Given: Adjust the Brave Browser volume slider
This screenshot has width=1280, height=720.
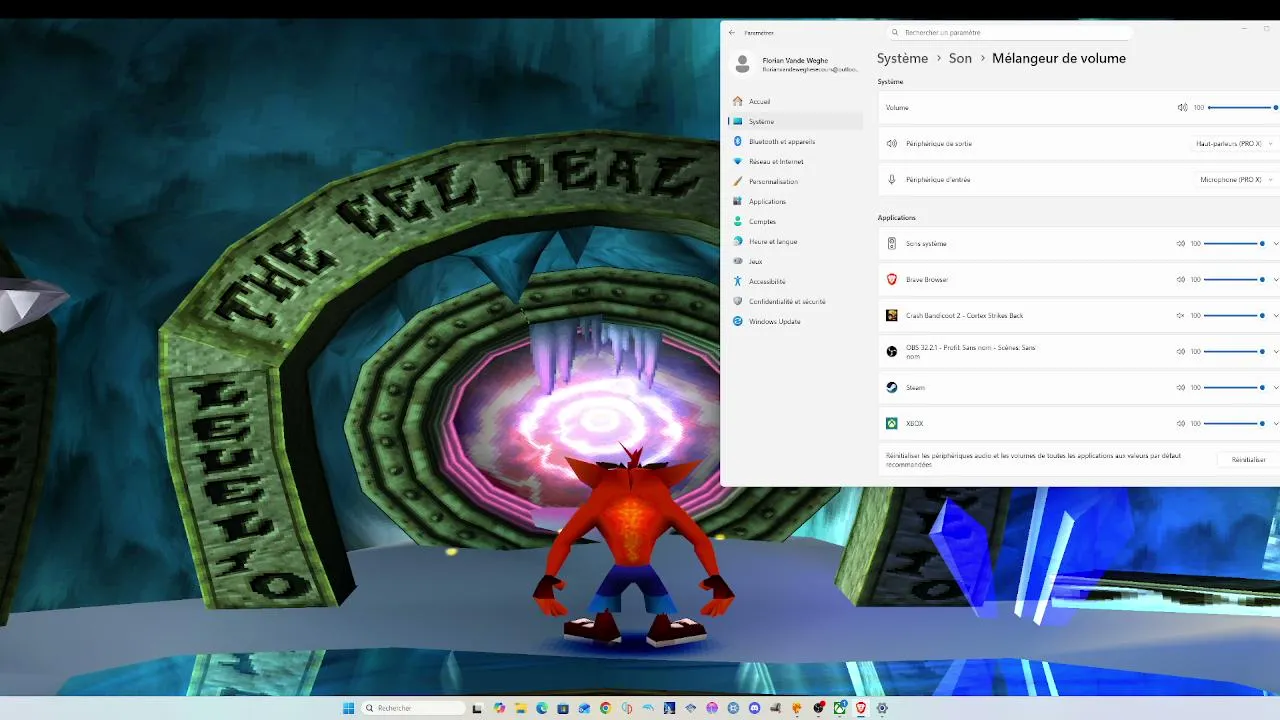Looking at the screenshot, I should pos(1235,279).
